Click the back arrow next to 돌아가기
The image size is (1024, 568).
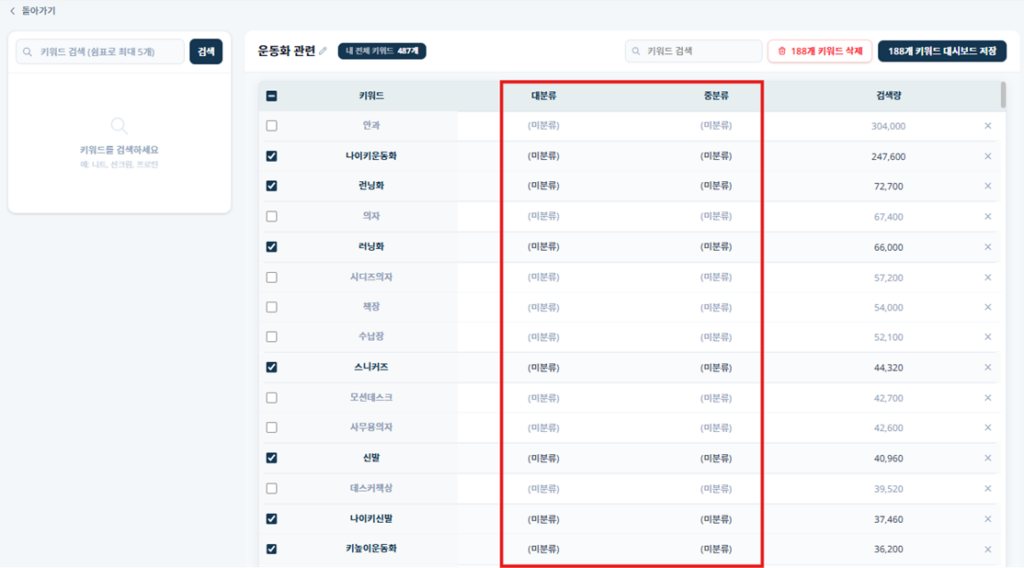(x=12, y=11)
